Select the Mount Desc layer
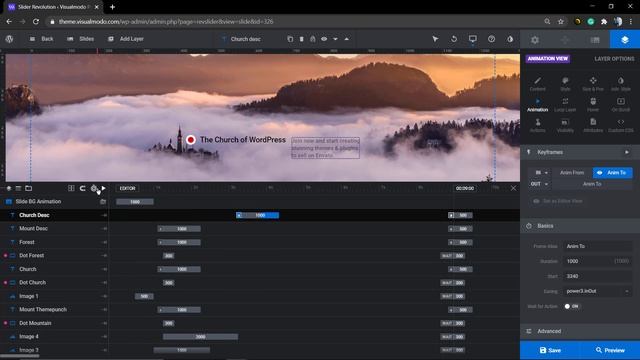Screen dimensions: 640x360 pyautogui.click(x=54, y=229)
